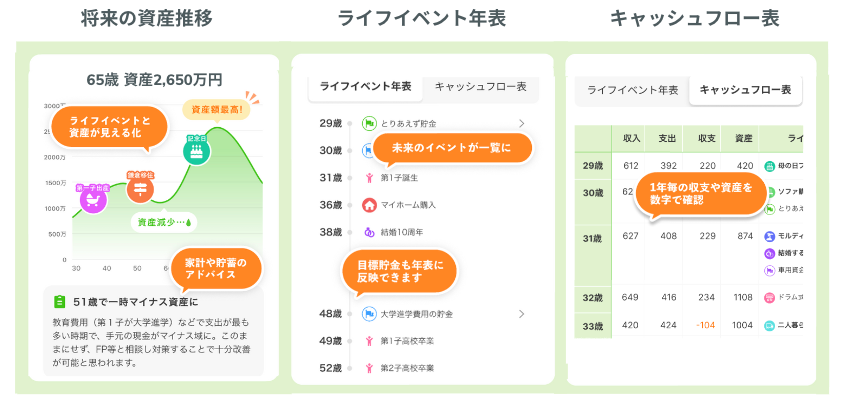This screenshot has width=846, height=408.
Task: Click the pink baby stroller chart marker
Action: click(93, 197)
